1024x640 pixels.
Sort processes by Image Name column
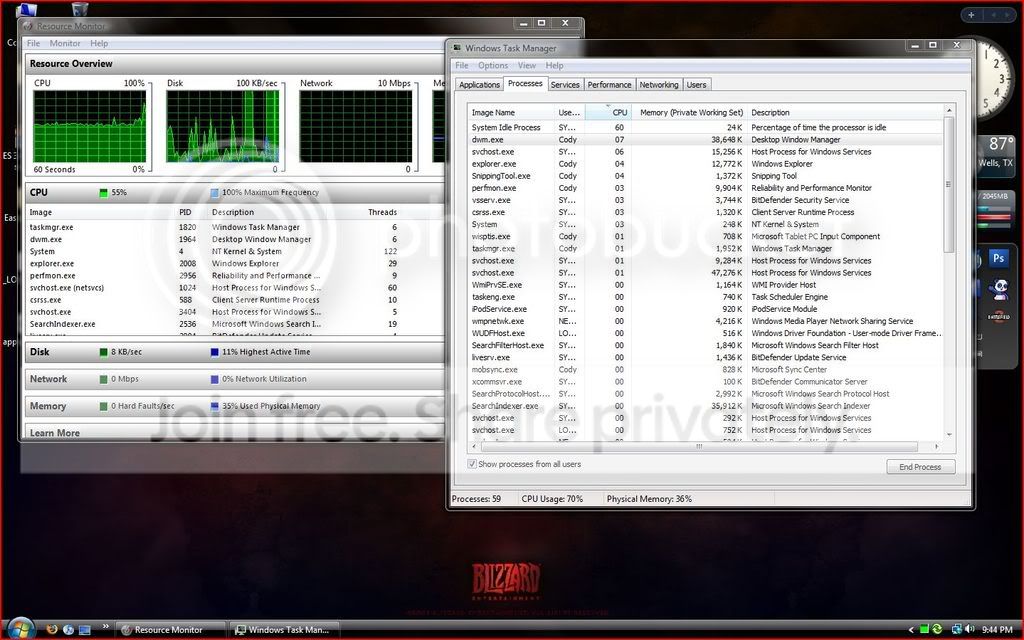pyautogui.click(x=511, y=112)
